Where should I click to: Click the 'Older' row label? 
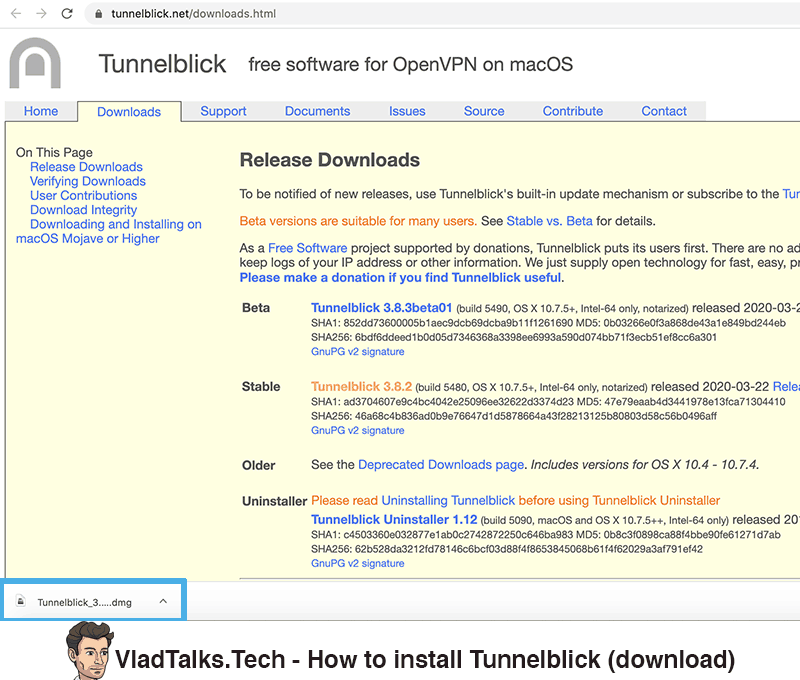(259, 465)
